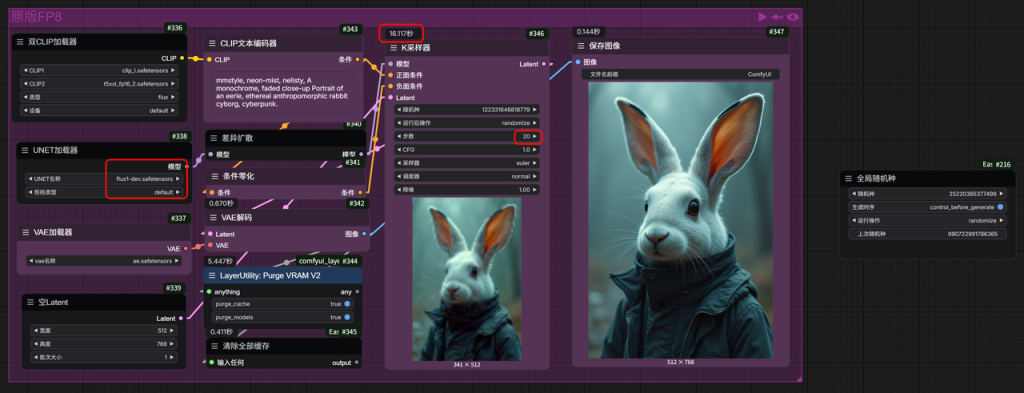Image resolution: width=1024 pixels, height=393 pixels.
Task: Open the 条件零化 node menu icon
Action: tap(215, 176)
